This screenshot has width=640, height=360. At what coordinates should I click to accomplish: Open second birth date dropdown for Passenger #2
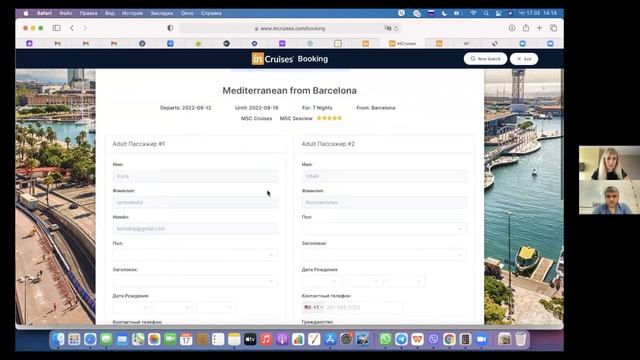tap(363, 281)
